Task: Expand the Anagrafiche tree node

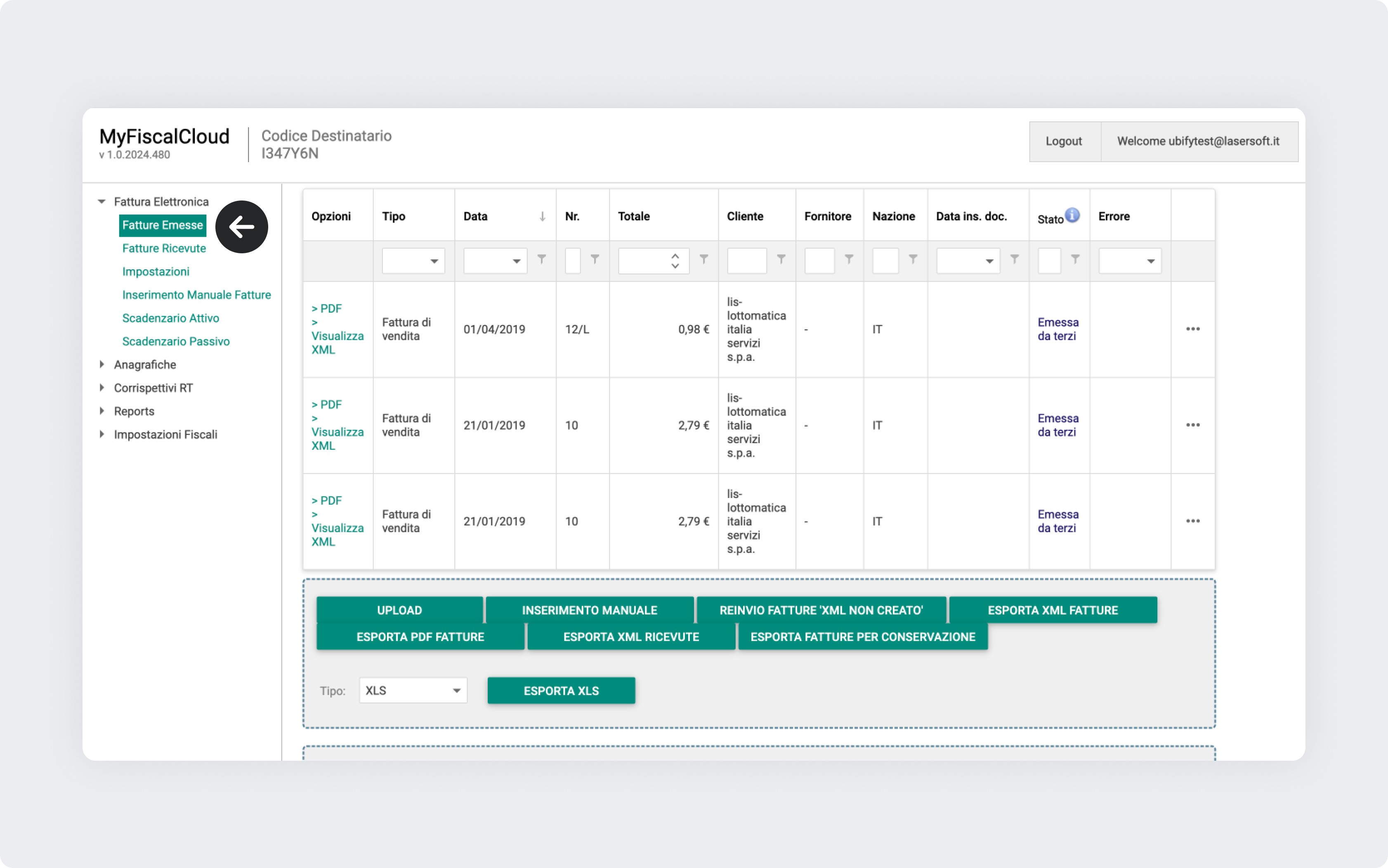Action: (x=102, y=365)
